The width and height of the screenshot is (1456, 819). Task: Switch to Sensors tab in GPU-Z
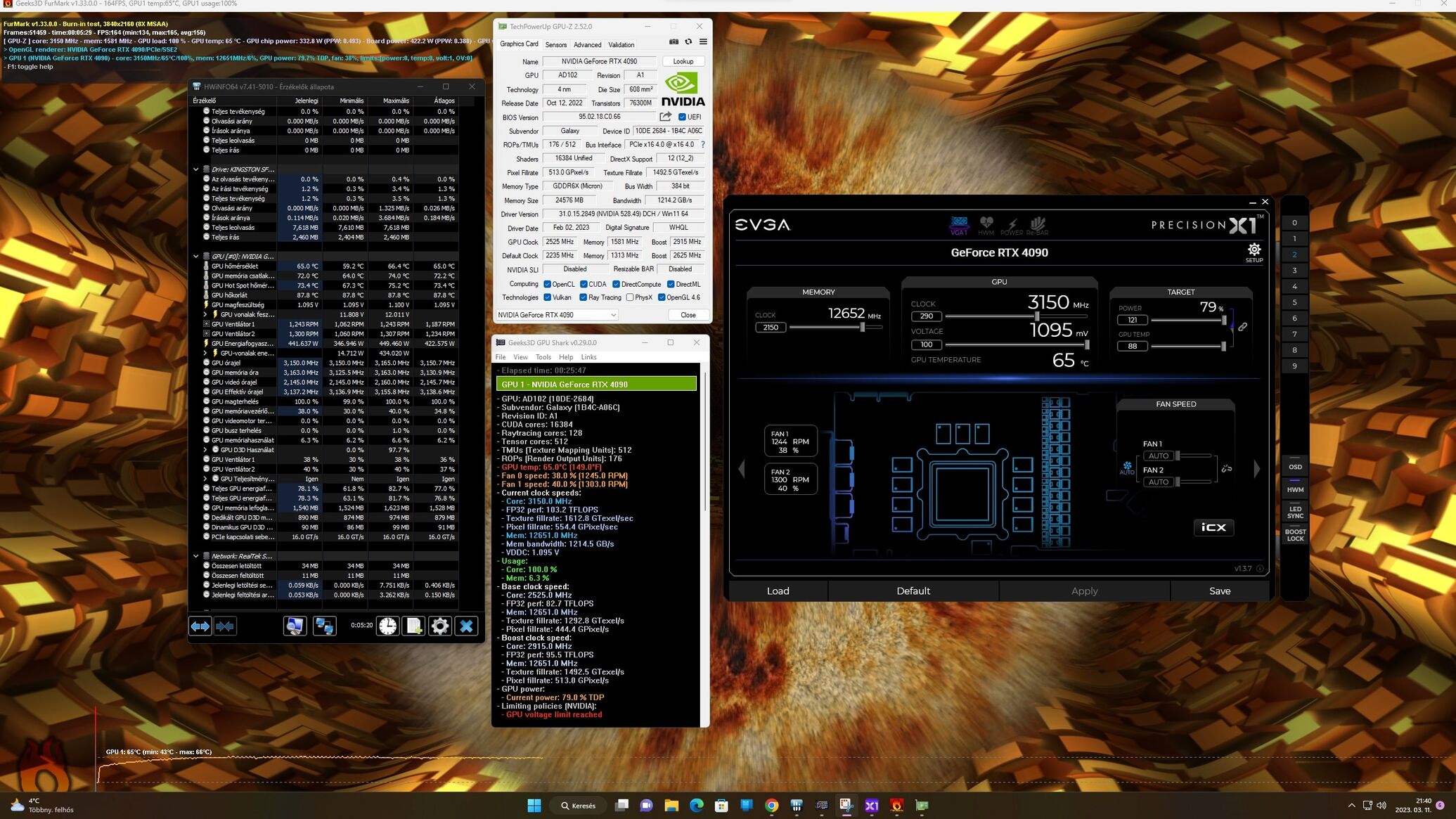tap(555, 44)
